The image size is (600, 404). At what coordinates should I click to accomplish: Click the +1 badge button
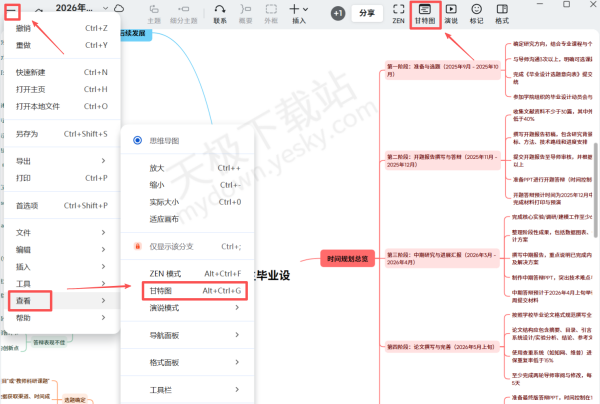pyautogui.click(x=337, y=14)
